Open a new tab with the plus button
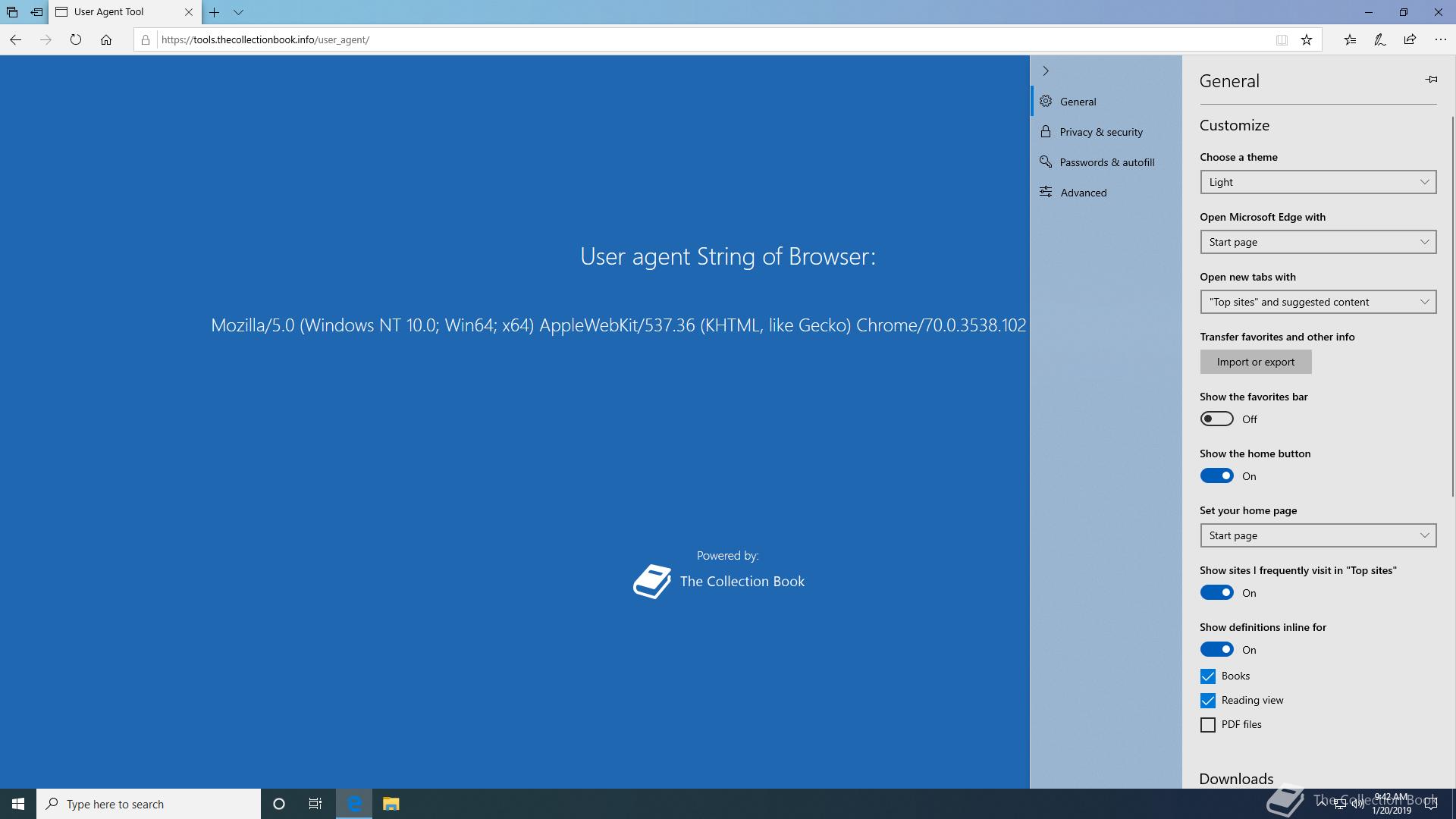Screen dimensions: 1456x819 pyautogui.click(x=215, y=12)
